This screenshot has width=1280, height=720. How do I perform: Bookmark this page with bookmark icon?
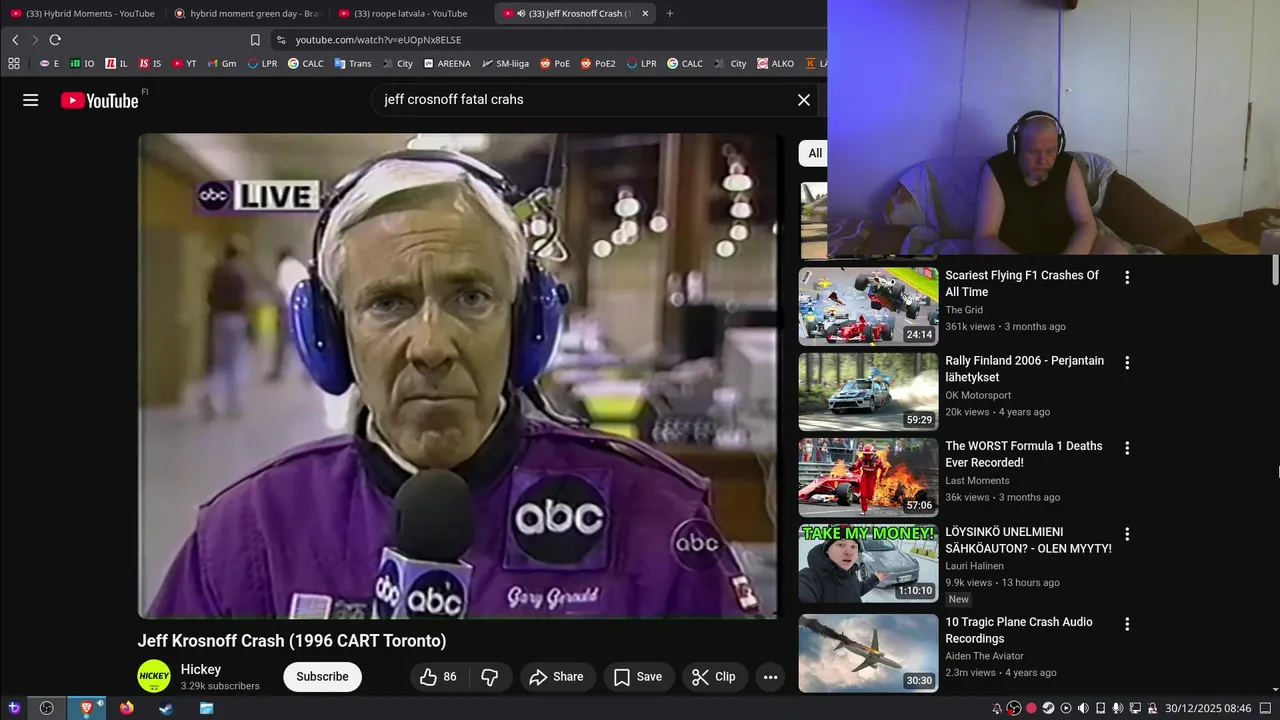255,40
